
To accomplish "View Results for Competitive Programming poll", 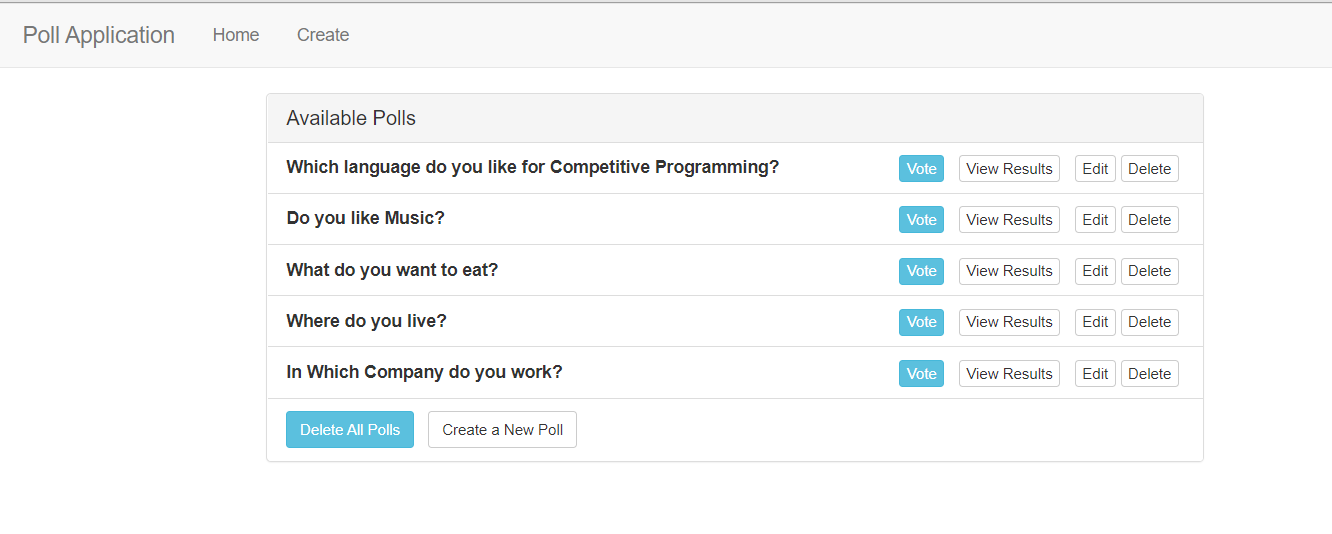I will click(1009, 169).
